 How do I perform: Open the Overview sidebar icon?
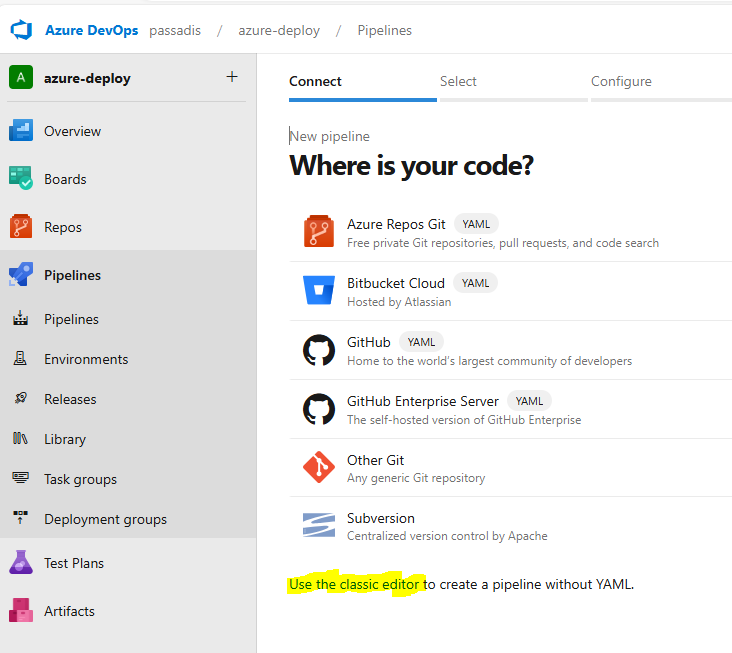pyautogui.click(x=21, y=131)
